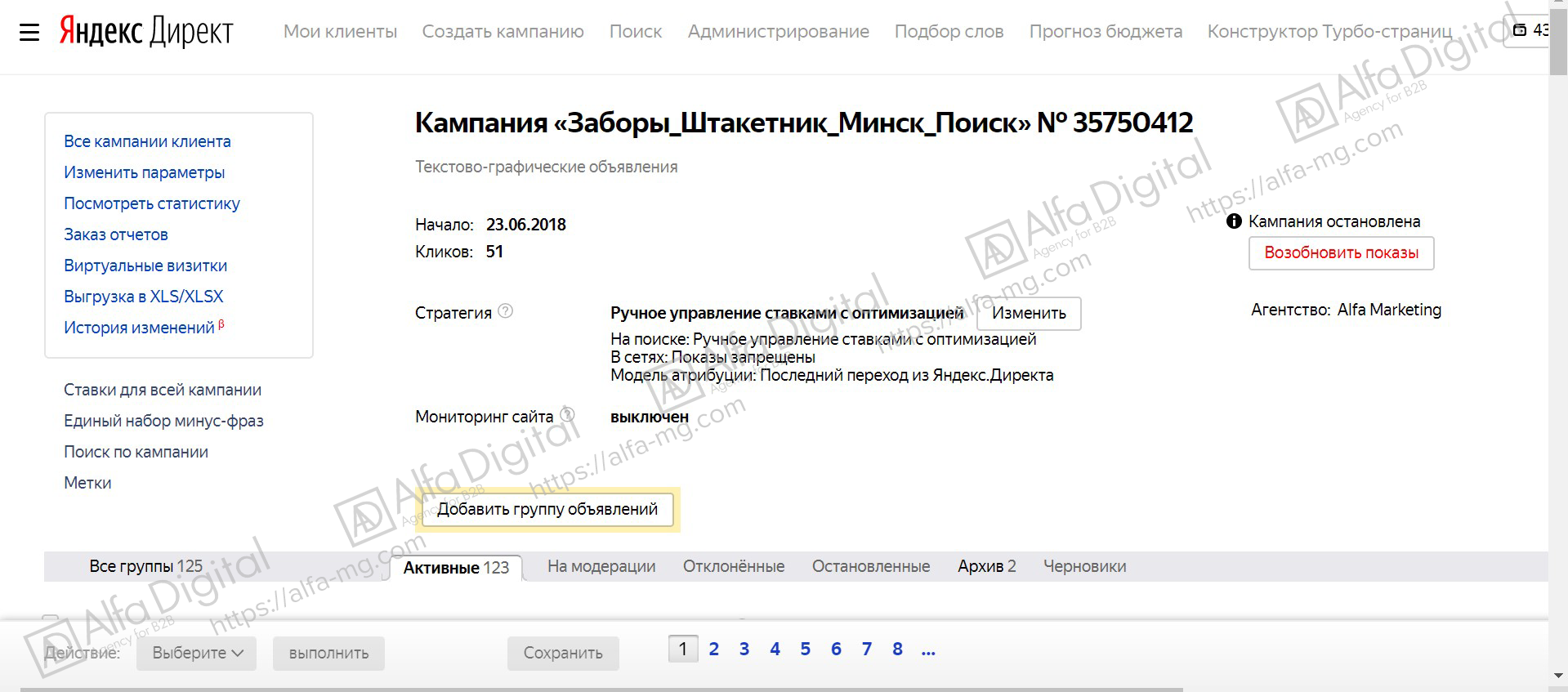Open Поиск по кампании link

click(136, 452)
